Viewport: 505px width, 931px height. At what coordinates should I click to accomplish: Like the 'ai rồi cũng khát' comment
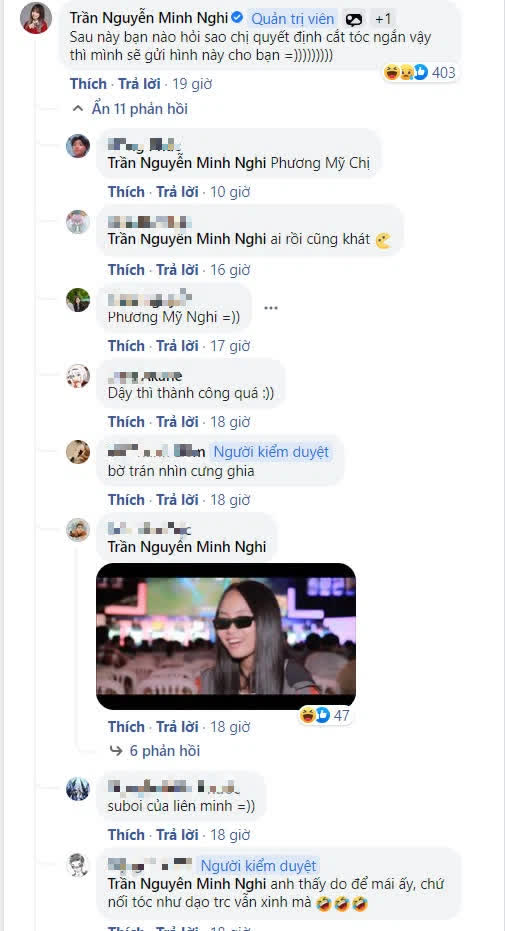click(126, 270)
